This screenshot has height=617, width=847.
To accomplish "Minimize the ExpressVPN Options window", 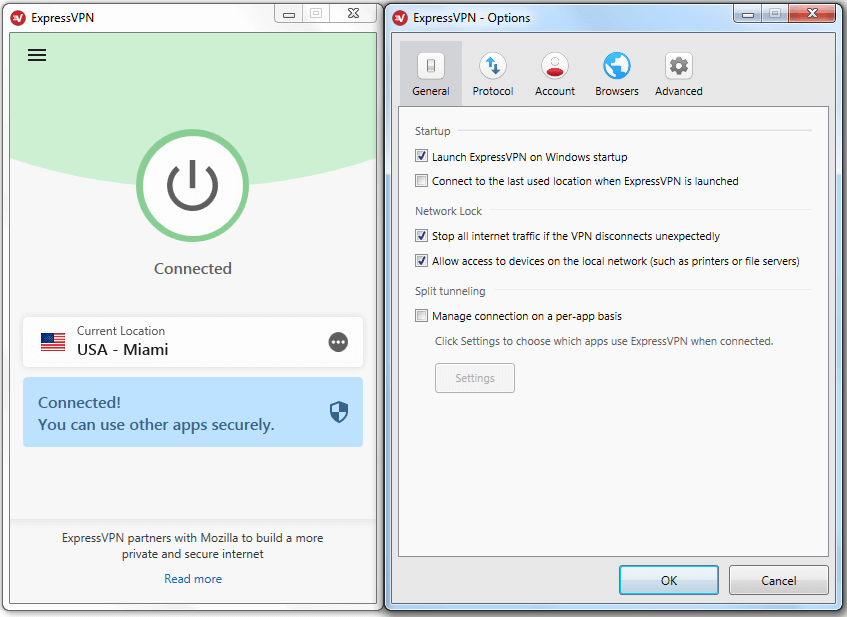I will [x=748, y=14].
